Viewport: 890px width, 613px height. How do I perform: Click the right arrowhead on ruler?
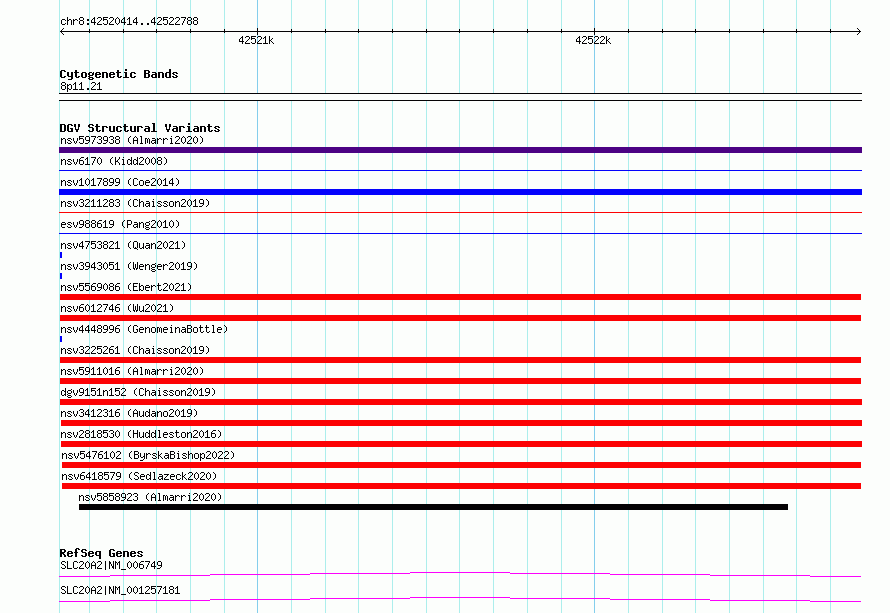pos(859,32)
